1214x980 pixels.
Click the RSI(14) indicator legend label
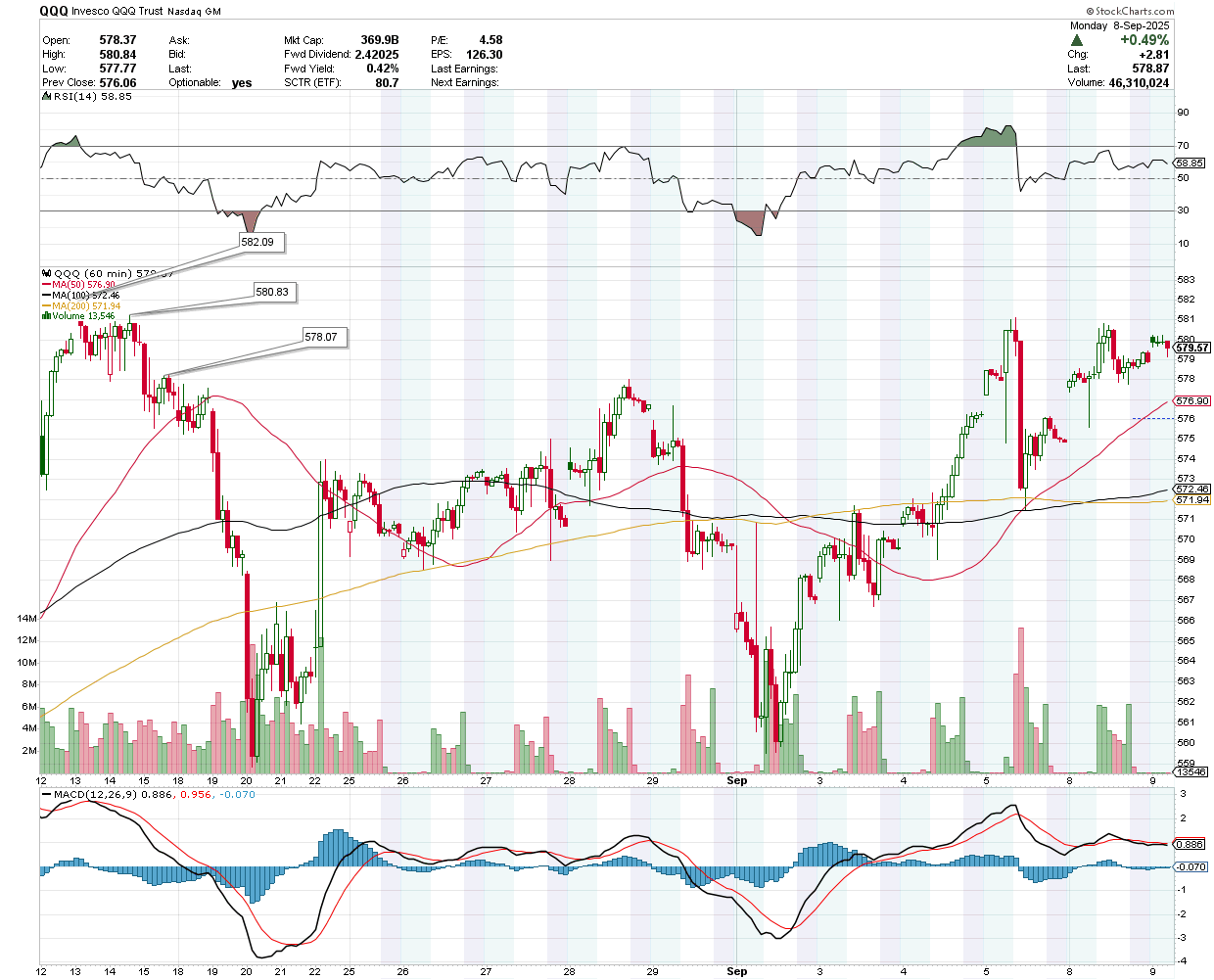86,97
